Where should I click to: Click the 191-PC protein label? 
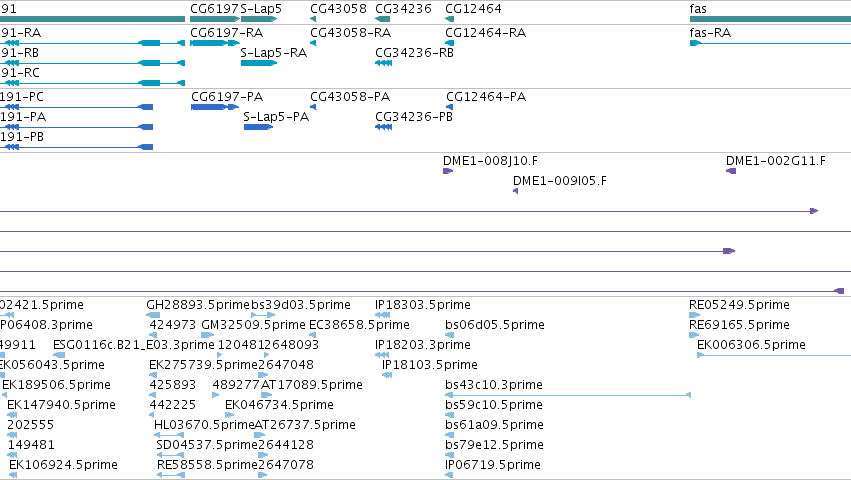point(22,97)
